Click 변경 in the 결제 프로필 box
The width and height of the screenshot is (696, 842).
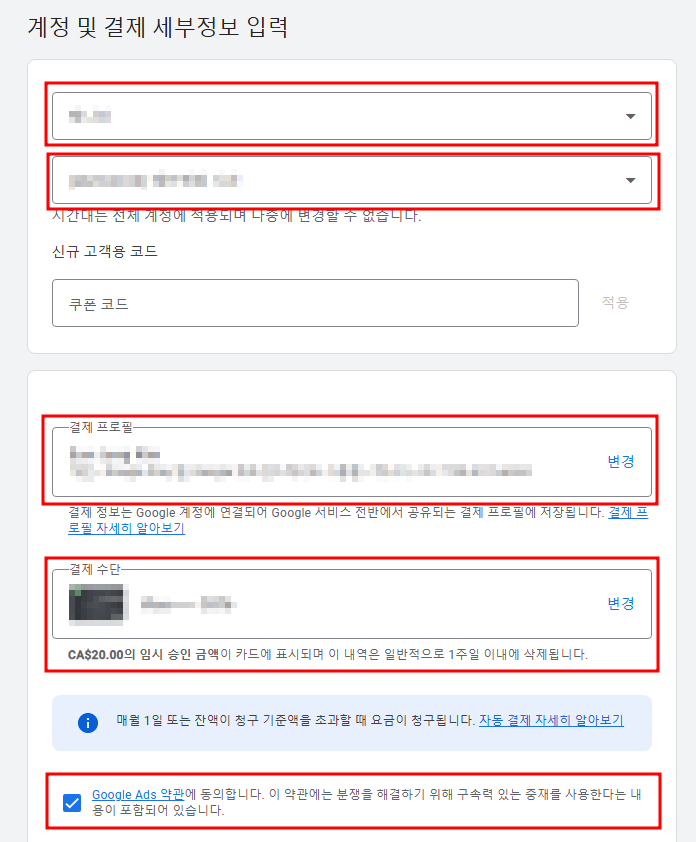(621, 461)
